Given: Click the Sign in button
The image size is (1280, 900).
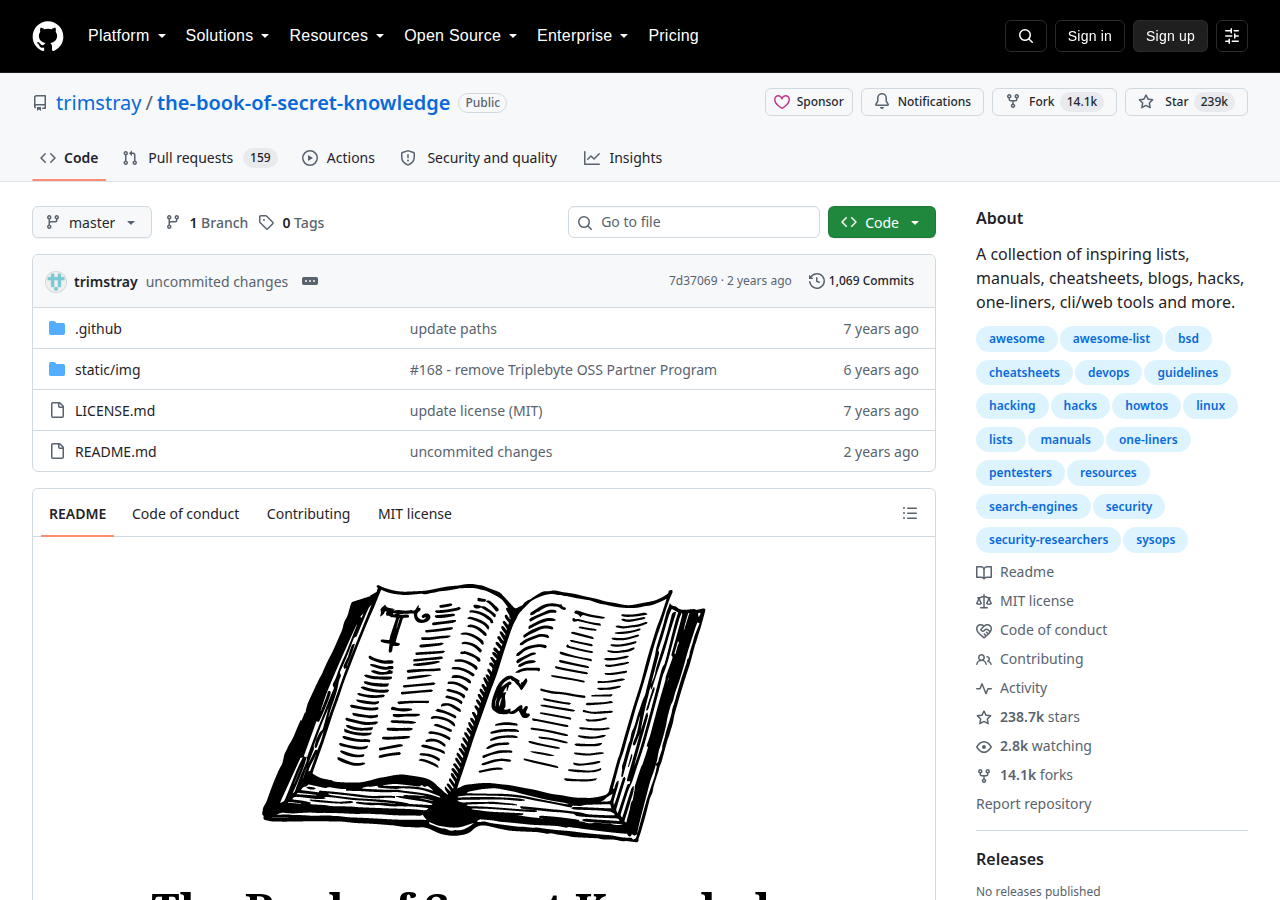Looking at the screenshot, I should pos(1090,36).
